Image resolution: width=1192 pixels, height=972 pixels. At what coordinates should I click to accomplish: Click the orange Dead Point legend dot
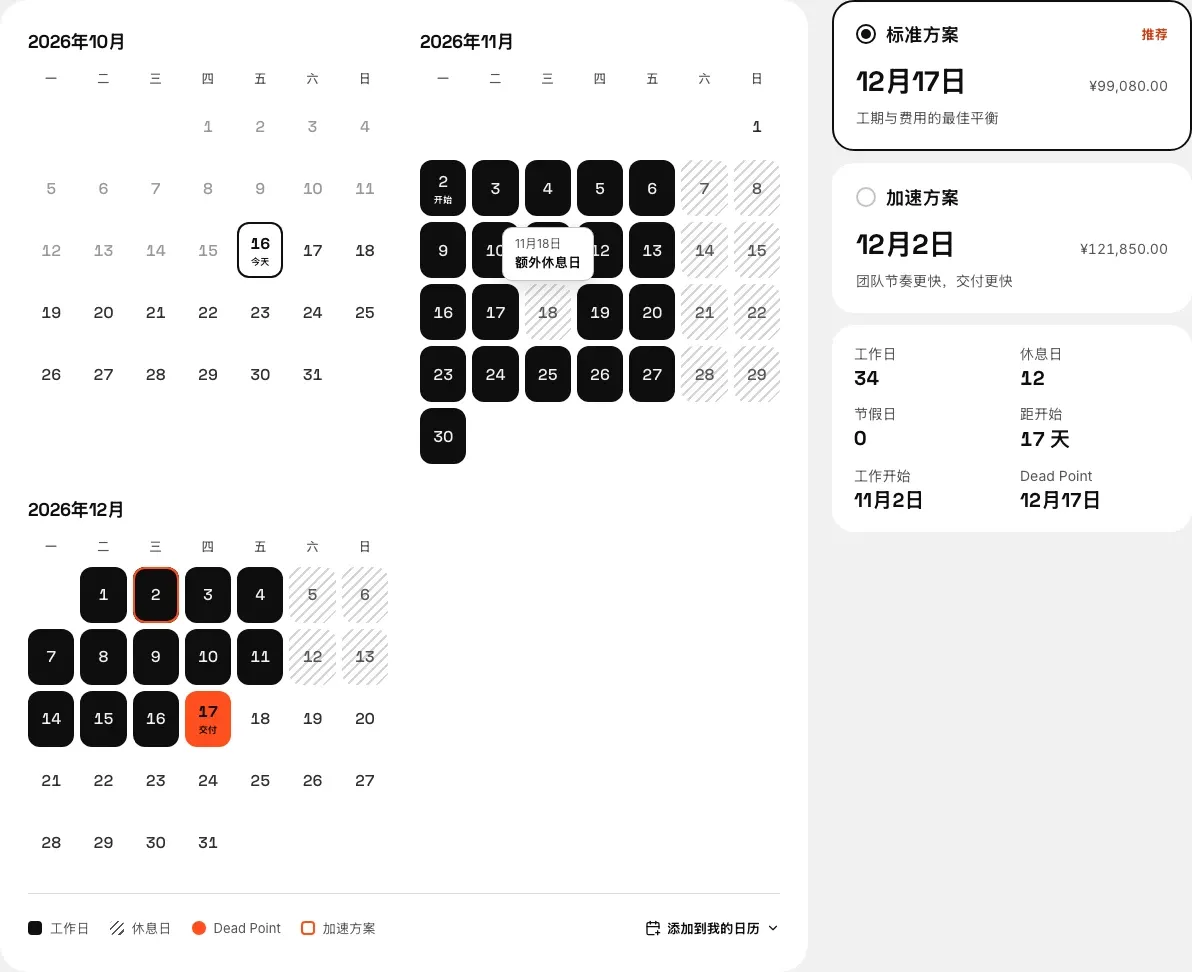pos(199,928)
